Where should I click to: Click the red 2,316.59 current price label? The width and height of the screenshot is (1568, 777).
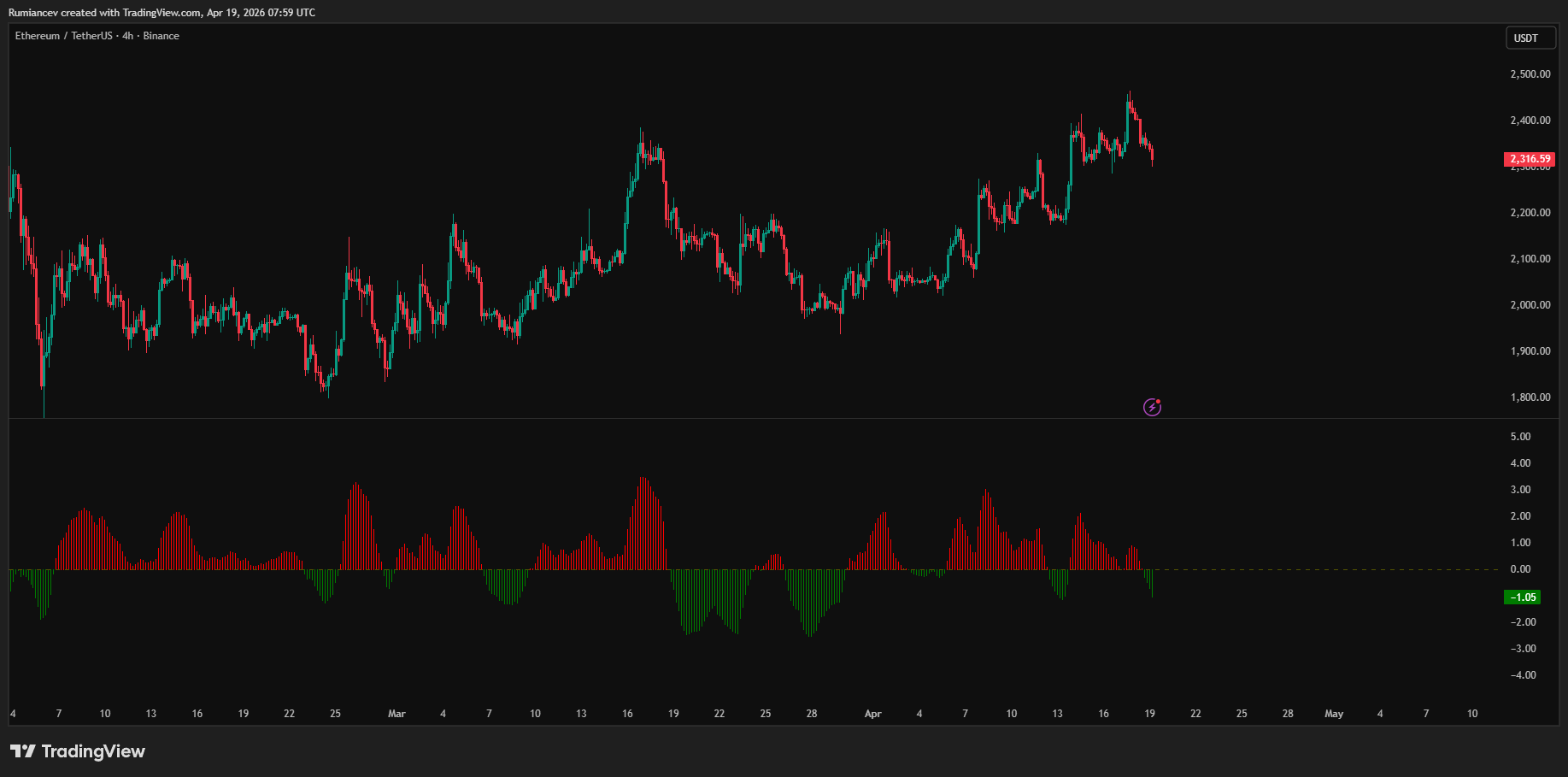pyautogui.click(x=1530, y=159)
